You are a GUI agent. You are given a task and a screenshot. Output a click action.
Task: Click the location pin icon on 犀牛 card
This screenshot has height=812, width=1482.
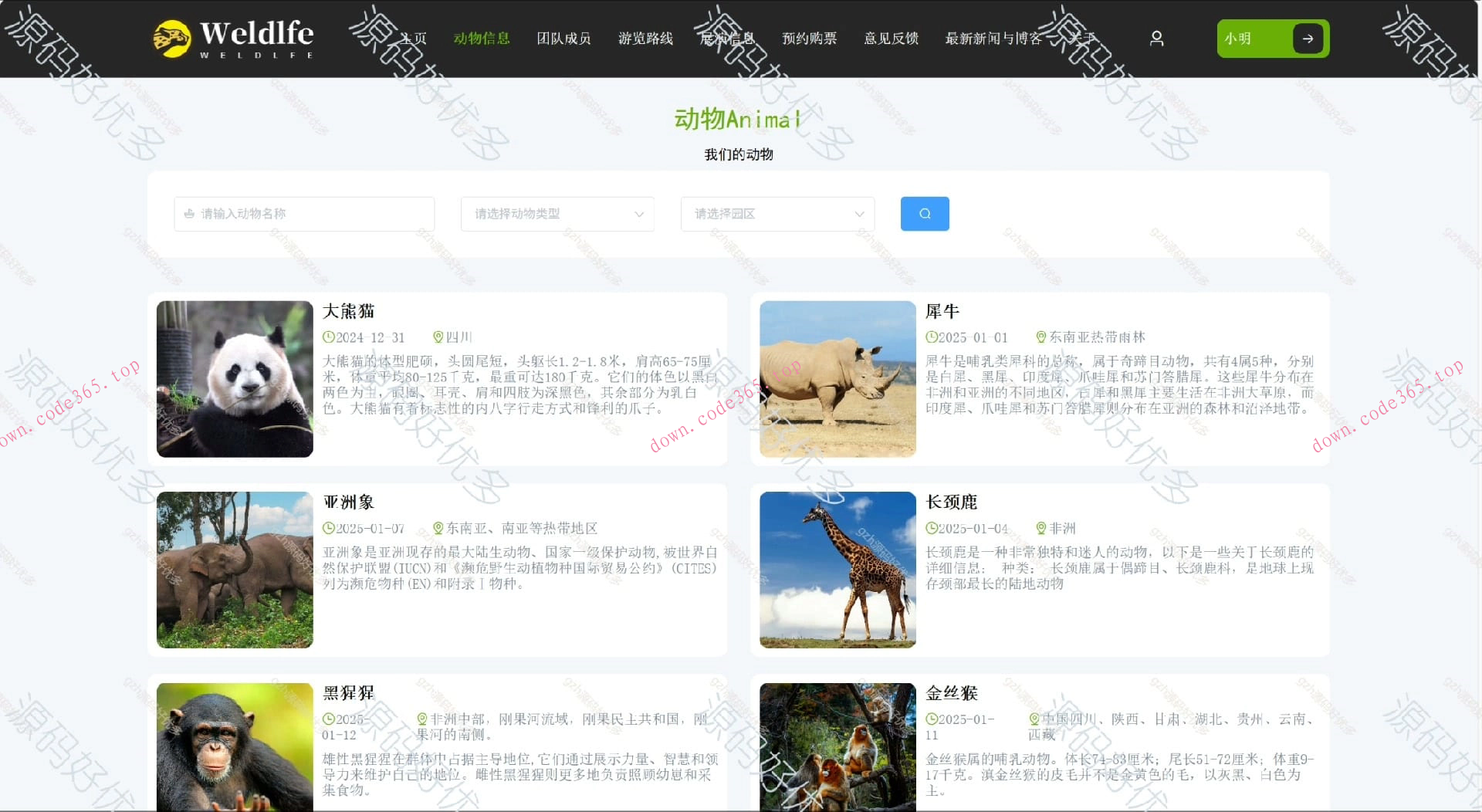(x=1039, y=337)
